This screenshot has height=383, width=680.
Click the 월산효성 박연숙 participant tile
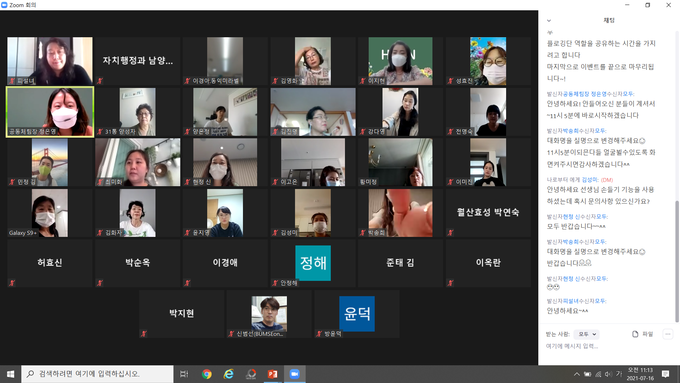488,213
